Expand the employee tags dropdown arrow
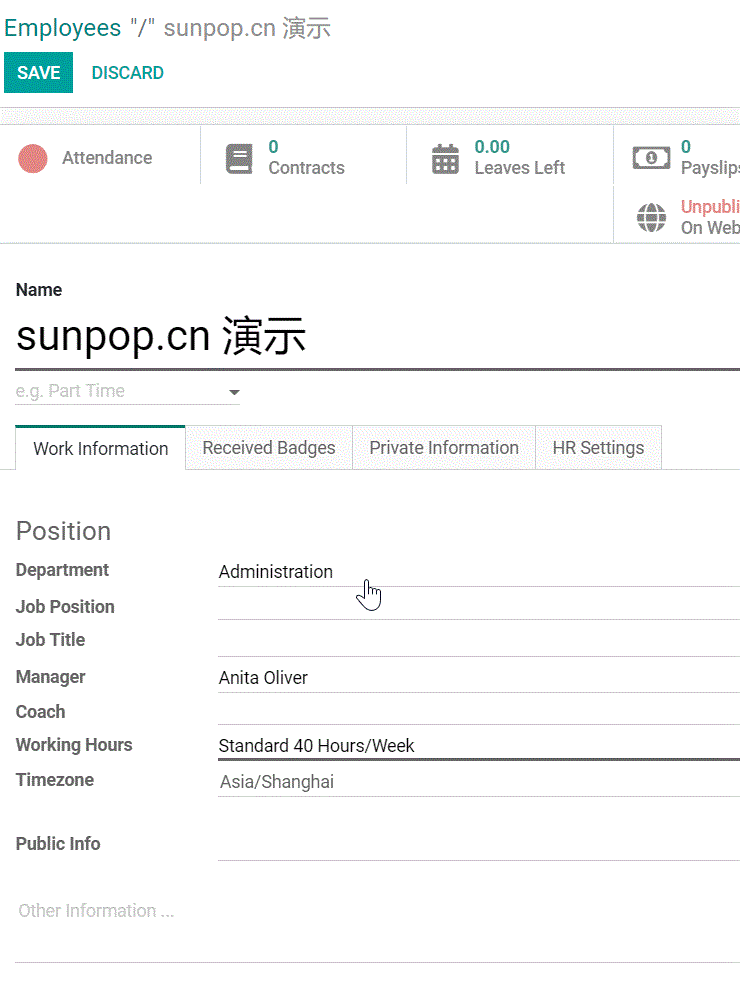Image resolution: width=740 pixels, height=988 pixels. coord(234,392)
